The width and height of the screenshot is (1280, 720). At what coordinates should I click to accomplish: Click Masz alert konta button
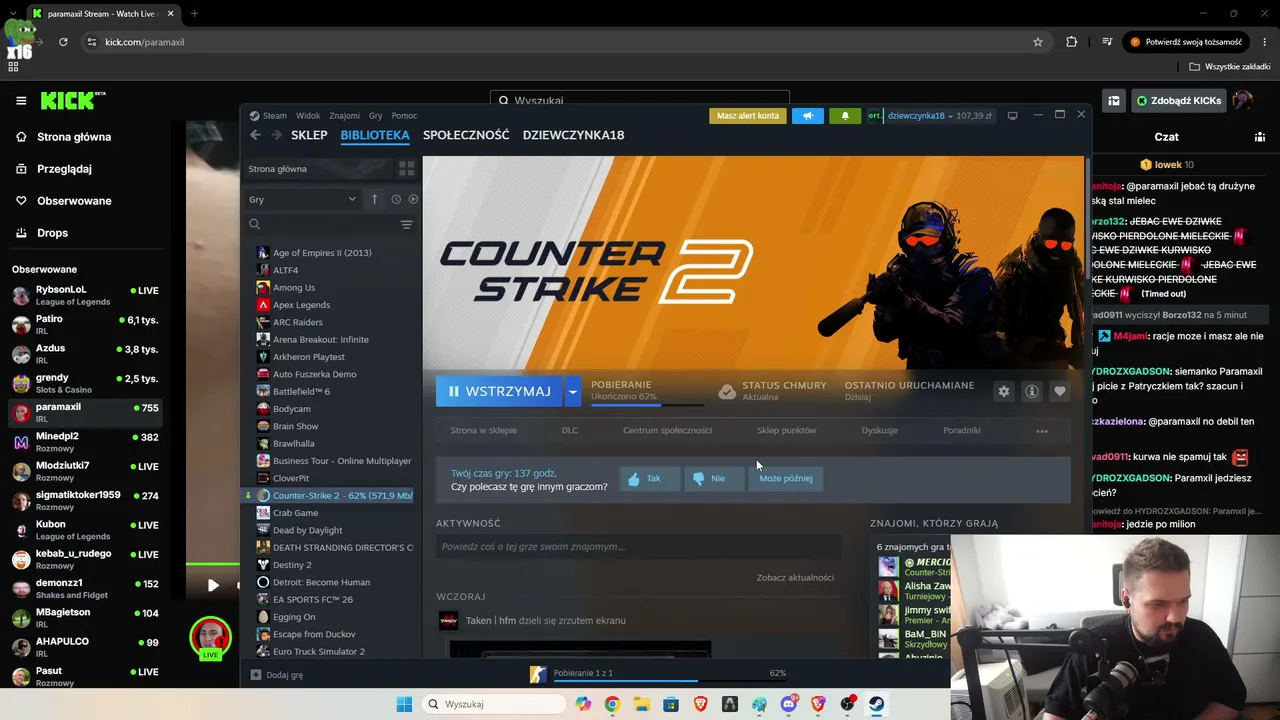(x=748, y=116)
